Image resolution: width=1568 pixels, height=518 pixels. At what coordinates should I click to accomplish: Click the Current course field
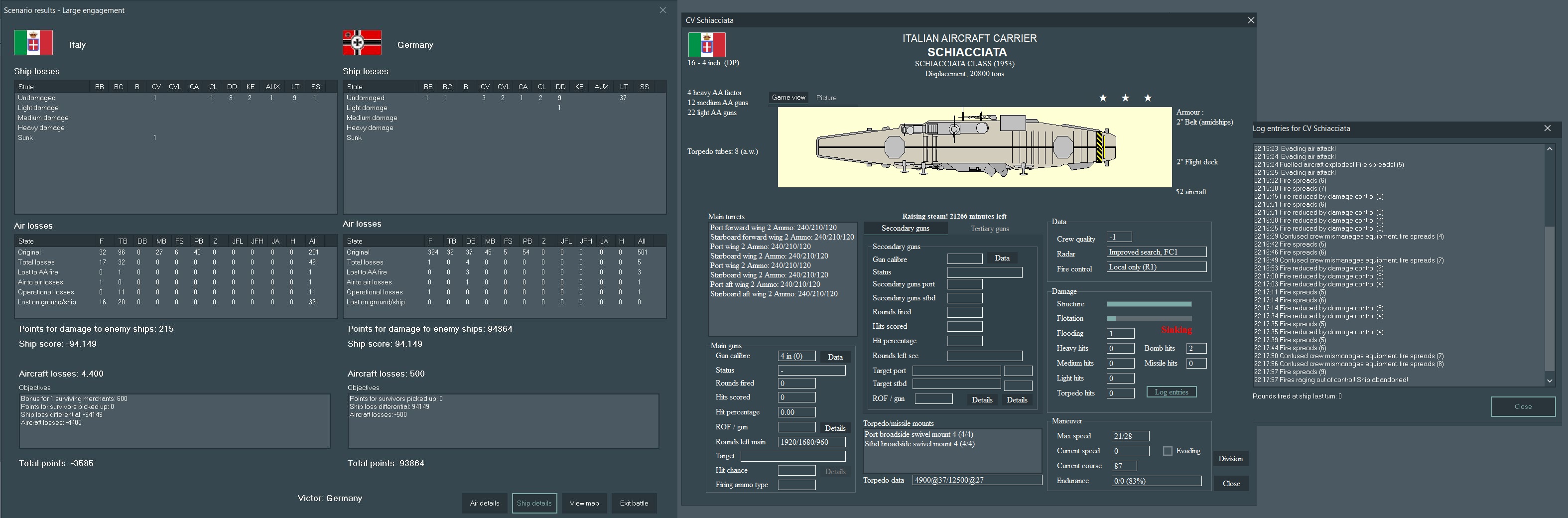click(x=1124, y=466)
